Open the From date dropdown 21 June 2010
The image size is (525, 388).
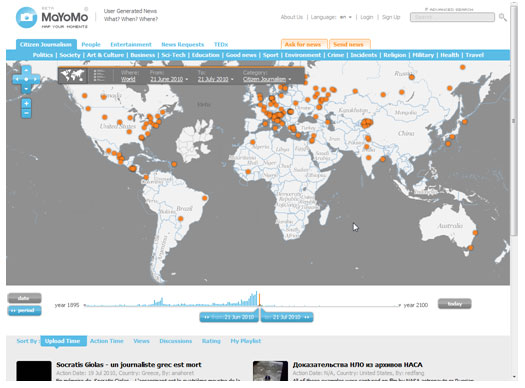point(169,79)
